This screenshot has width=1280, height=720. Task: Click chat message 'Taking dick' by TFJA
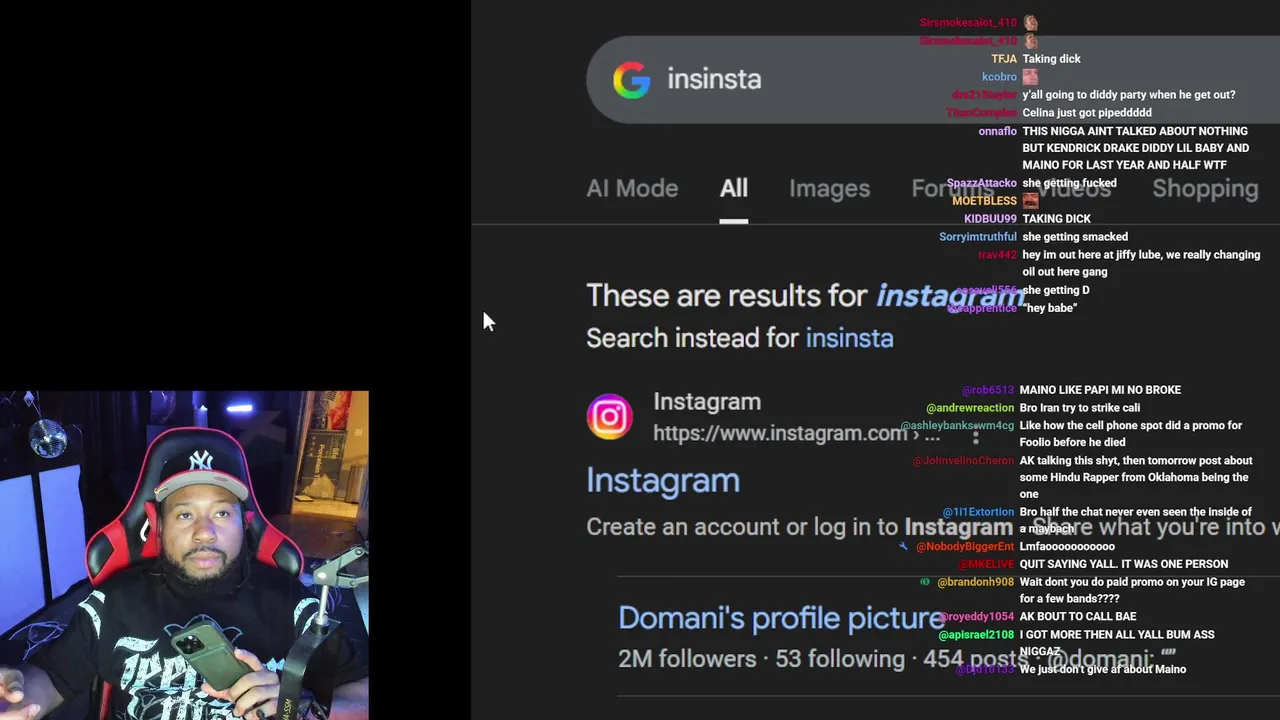(1051, 59)
